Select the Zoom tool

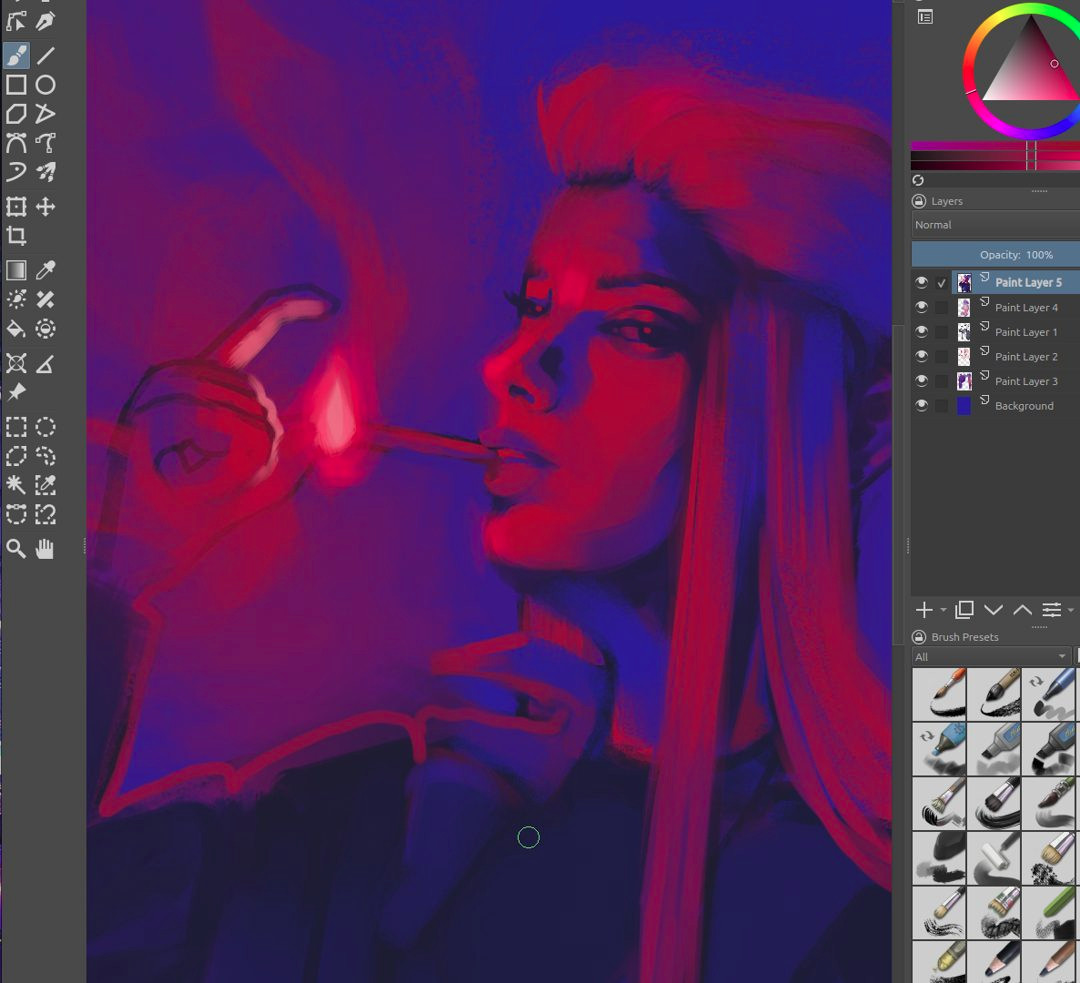coord(17,549)
